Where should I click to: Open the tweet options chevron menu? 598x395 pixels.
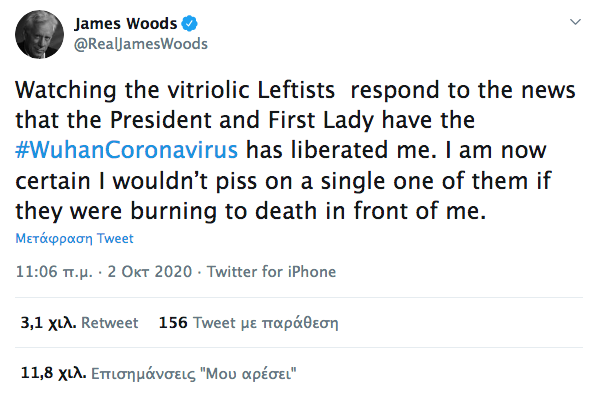pyautogui.click(x=575, y=22)
